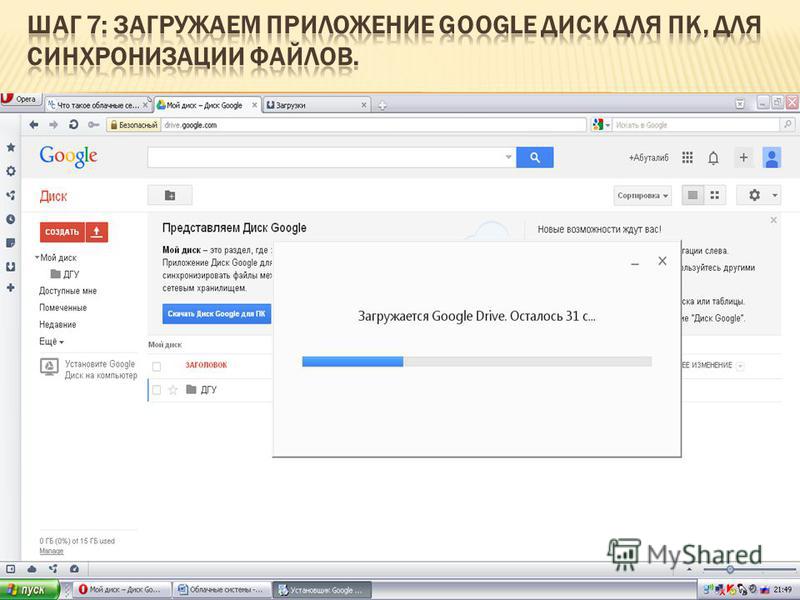The image size is (800, 600).
Task: Open the Google apps grid
Action: [687, 158]
